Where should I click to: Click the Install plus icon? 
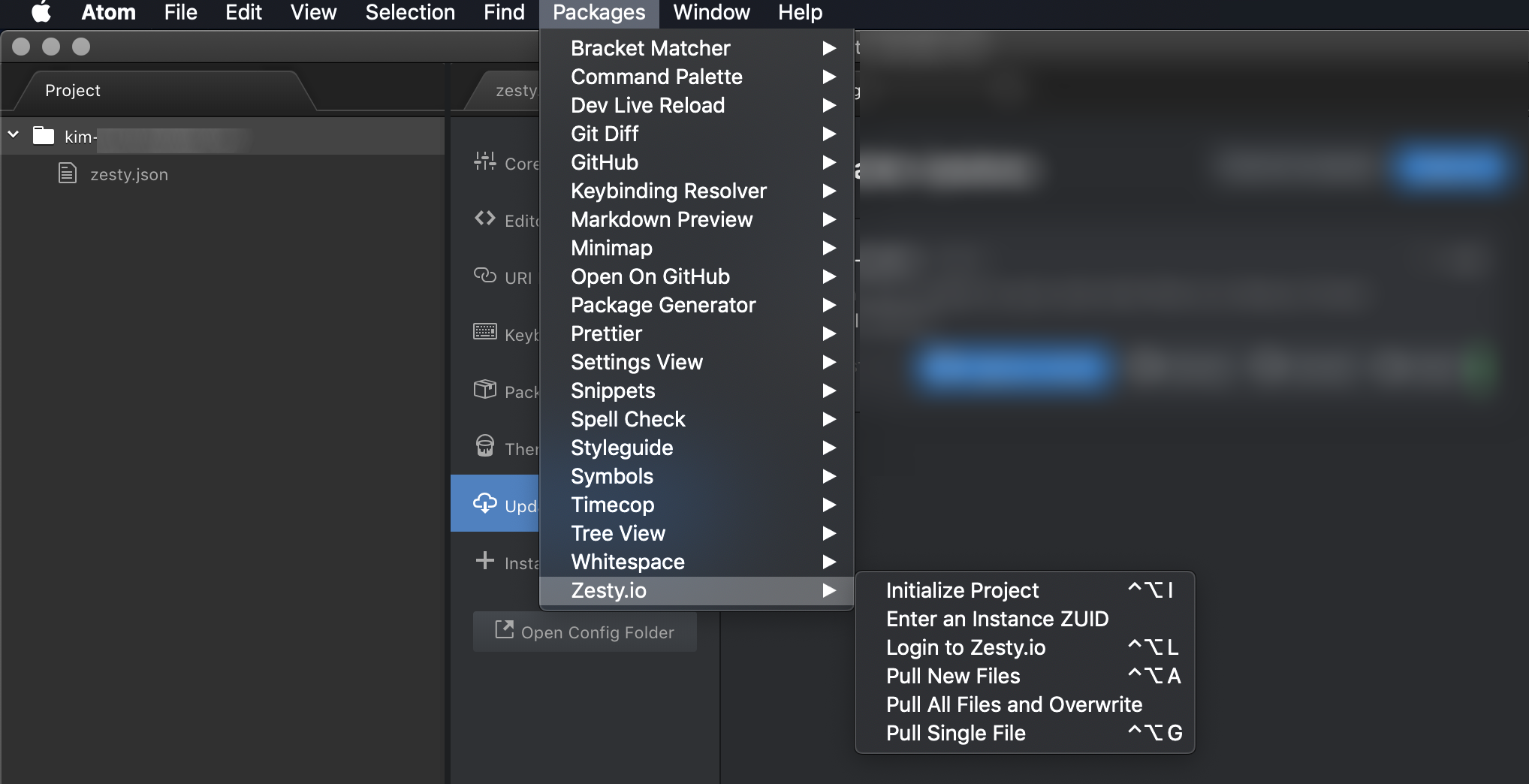click(485, 560)
